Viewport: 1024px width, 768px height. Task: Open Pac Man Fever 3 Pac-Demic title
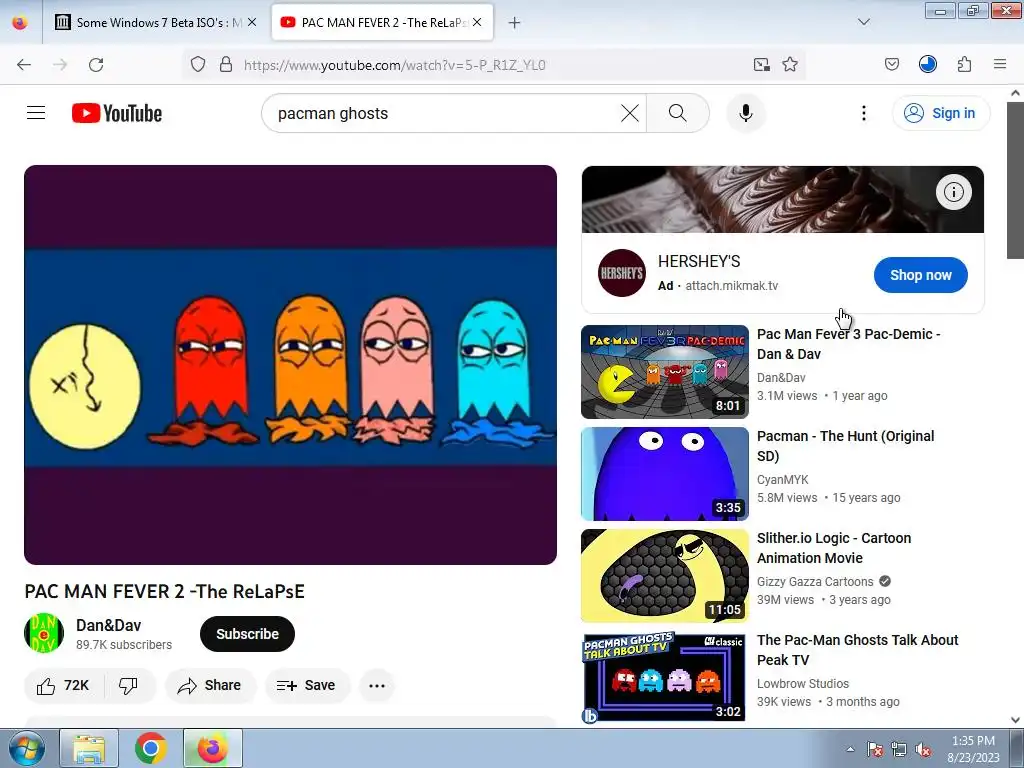(848, 344)
